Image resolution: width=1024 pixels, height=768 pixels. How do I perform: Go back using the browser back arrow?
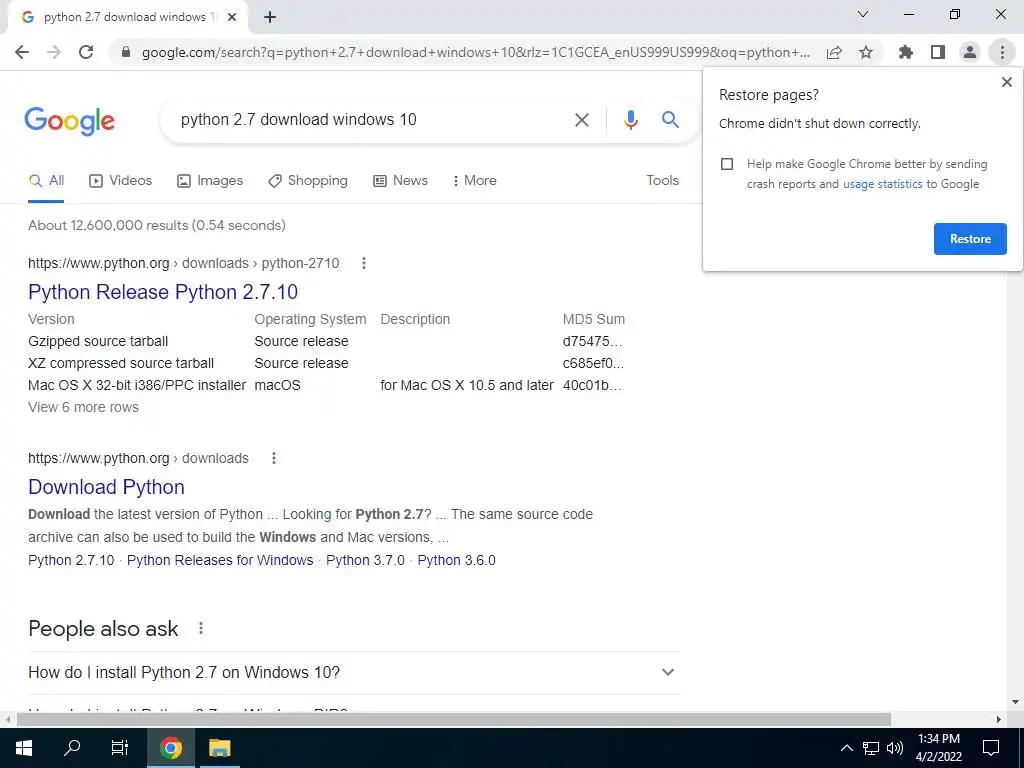(22, 52)
